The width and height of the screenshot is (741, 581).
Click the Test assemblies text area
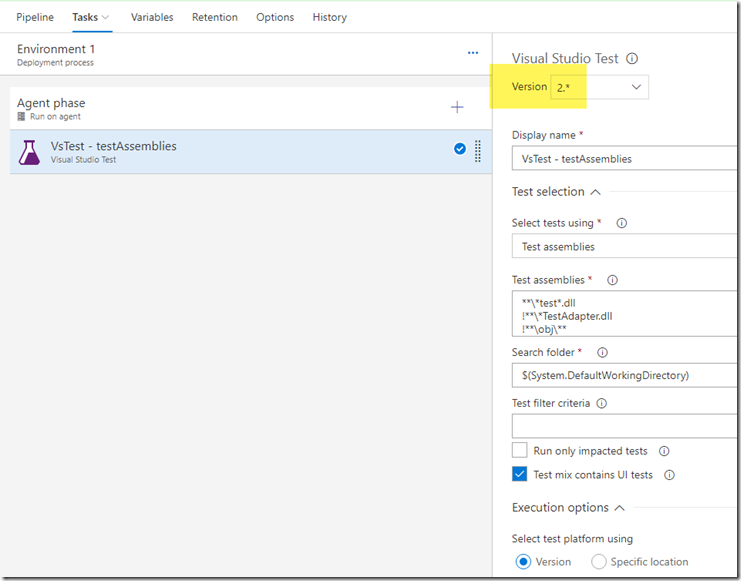pos(625,314)
